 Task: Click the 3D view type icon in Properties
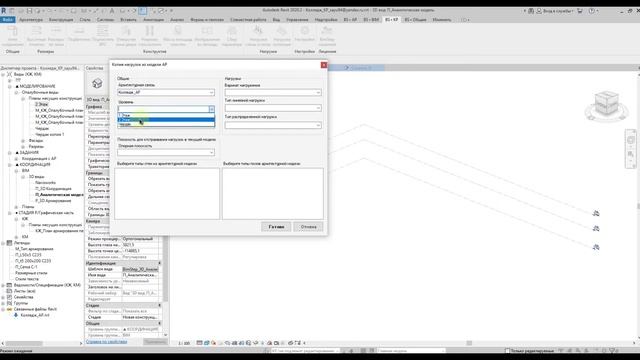pyautogui.click(x=97, y=83)
